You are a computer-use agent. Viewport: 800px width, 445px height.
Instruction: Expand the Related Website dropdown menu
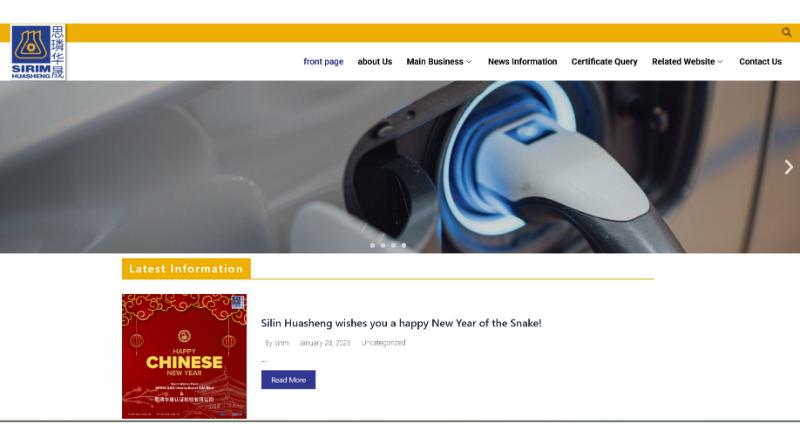687,62
